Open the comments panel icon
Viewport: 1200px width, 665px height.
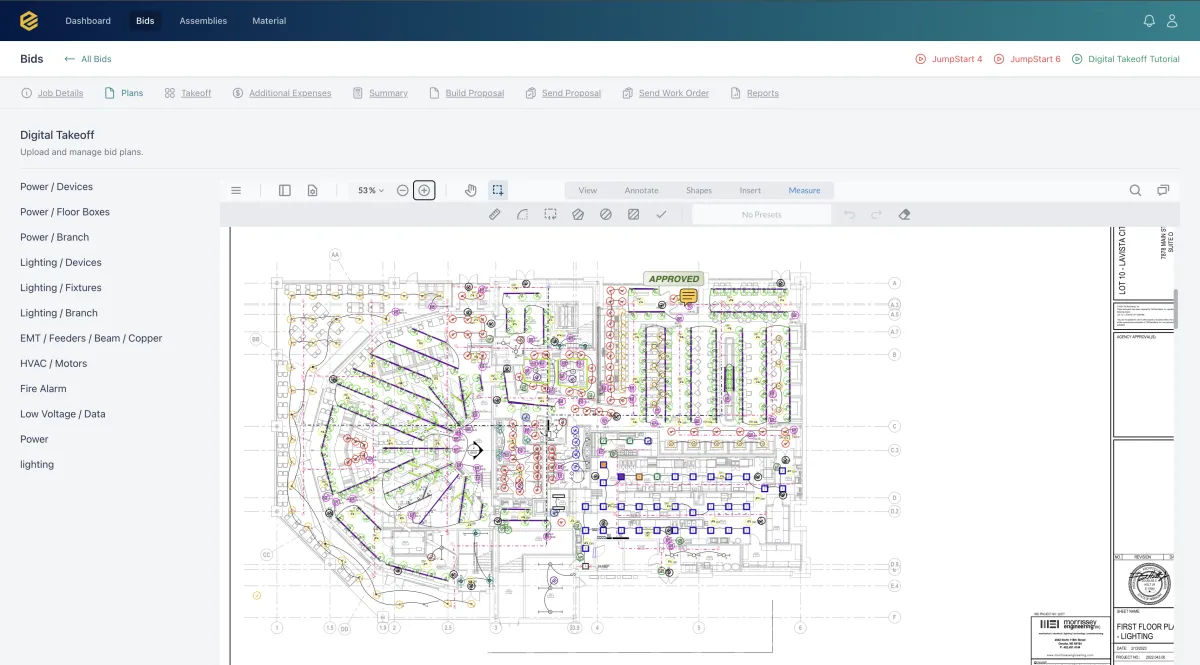1163,190
